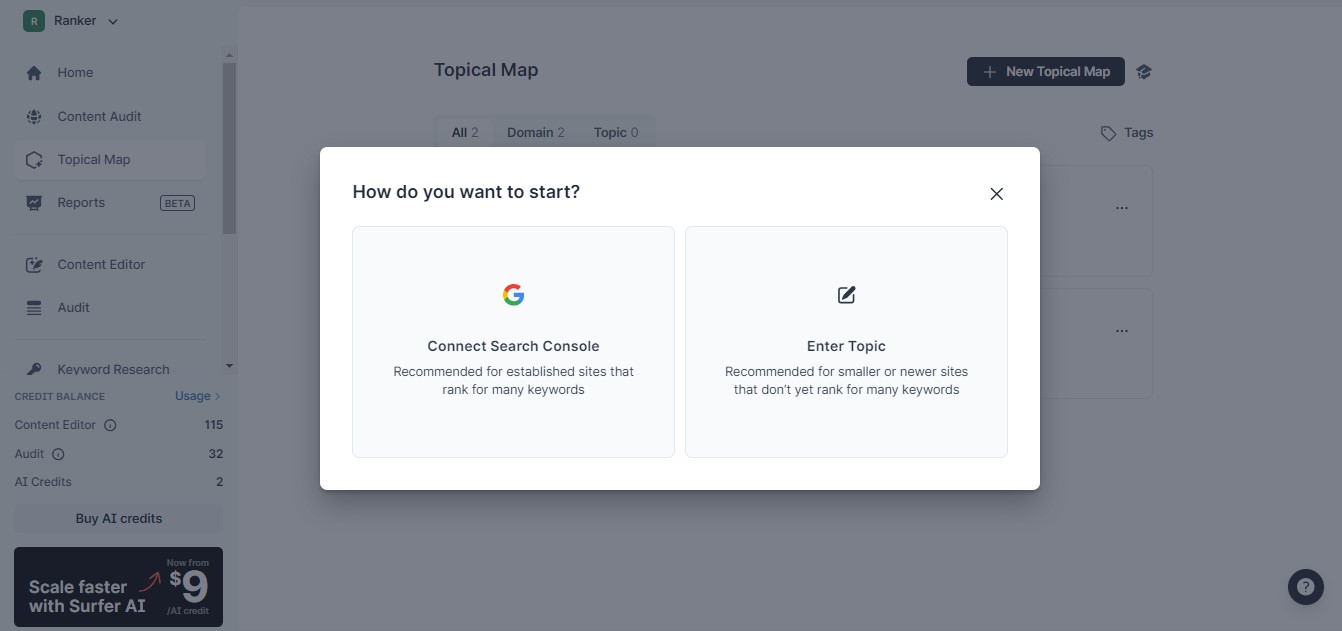Click the sidebar scrollbar down arrow
This screenshot has width=1342, height=631.
click(x=229, y=367)
